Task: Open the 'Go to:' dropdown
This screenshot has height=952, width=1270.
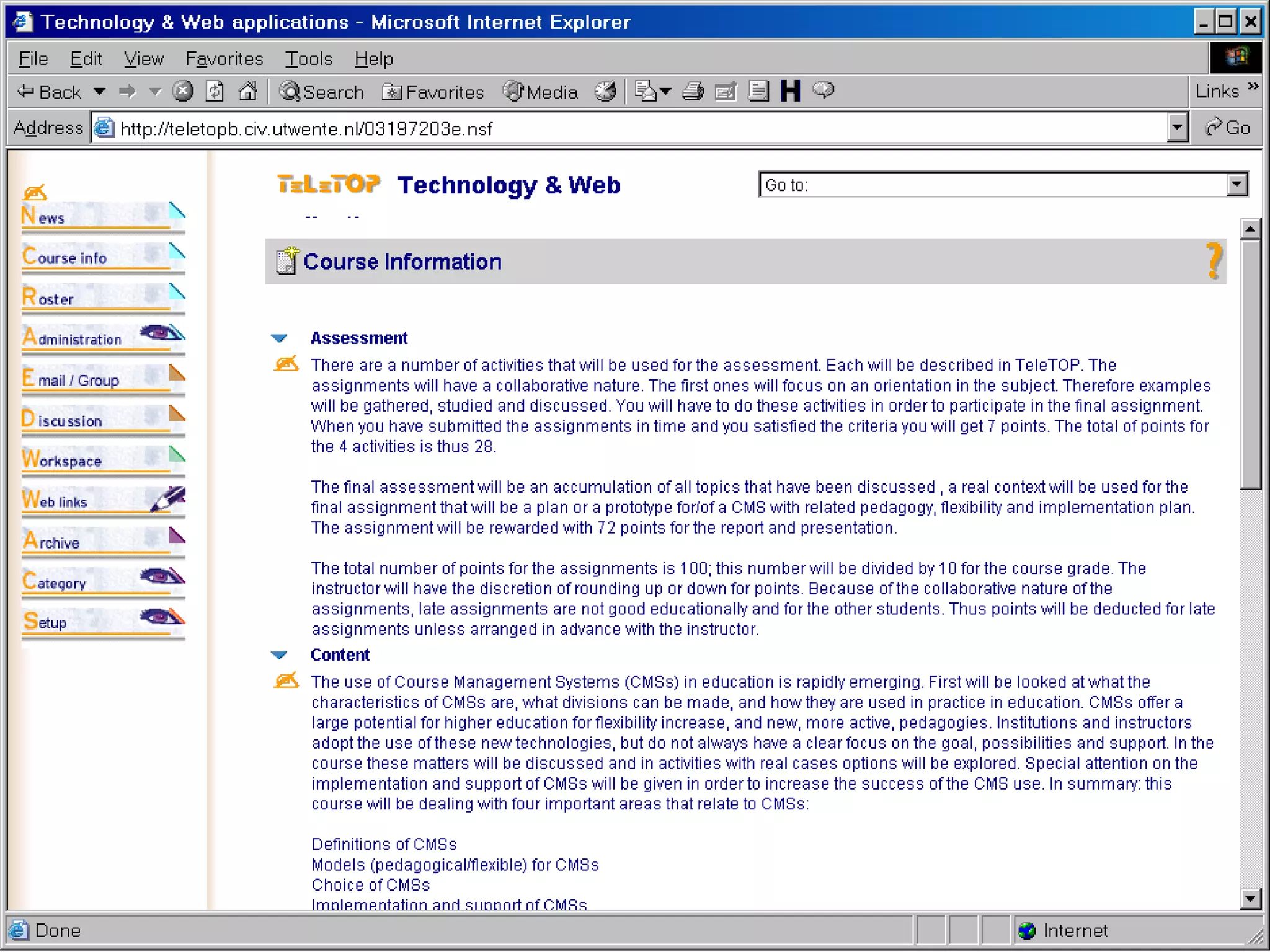Action: coord(1237,185)
